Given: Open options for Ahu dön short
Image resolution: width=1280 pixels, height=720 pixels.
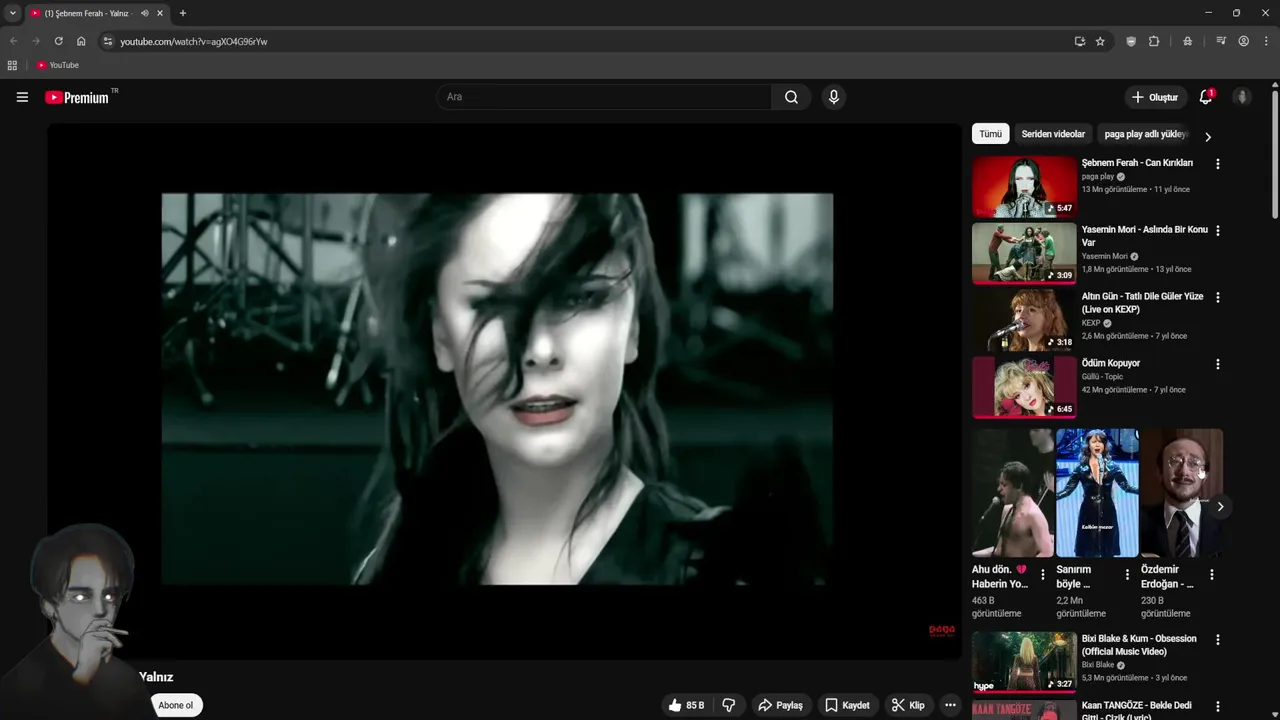Looking at the screenshot, I should click(x=1043, y=575).
